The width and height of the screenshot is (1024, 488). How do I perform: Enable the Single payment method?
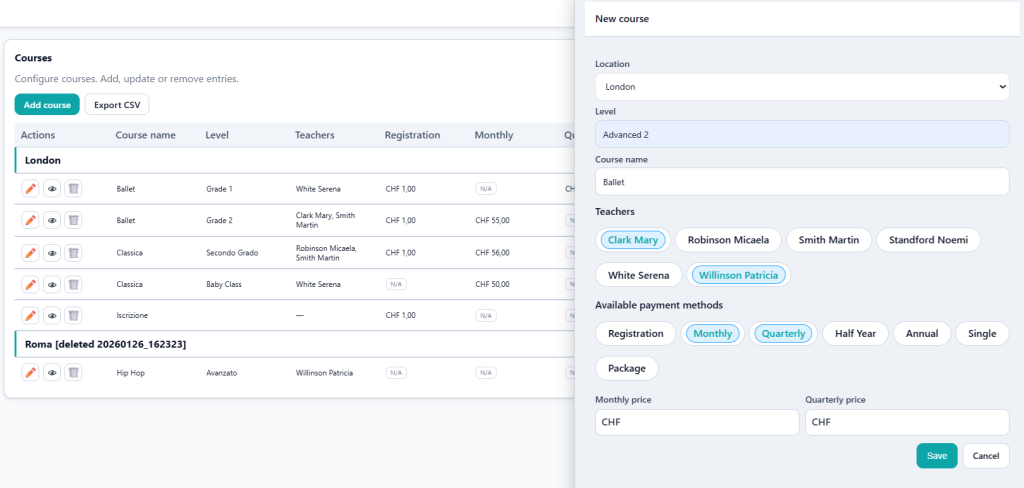click(982, 333)
